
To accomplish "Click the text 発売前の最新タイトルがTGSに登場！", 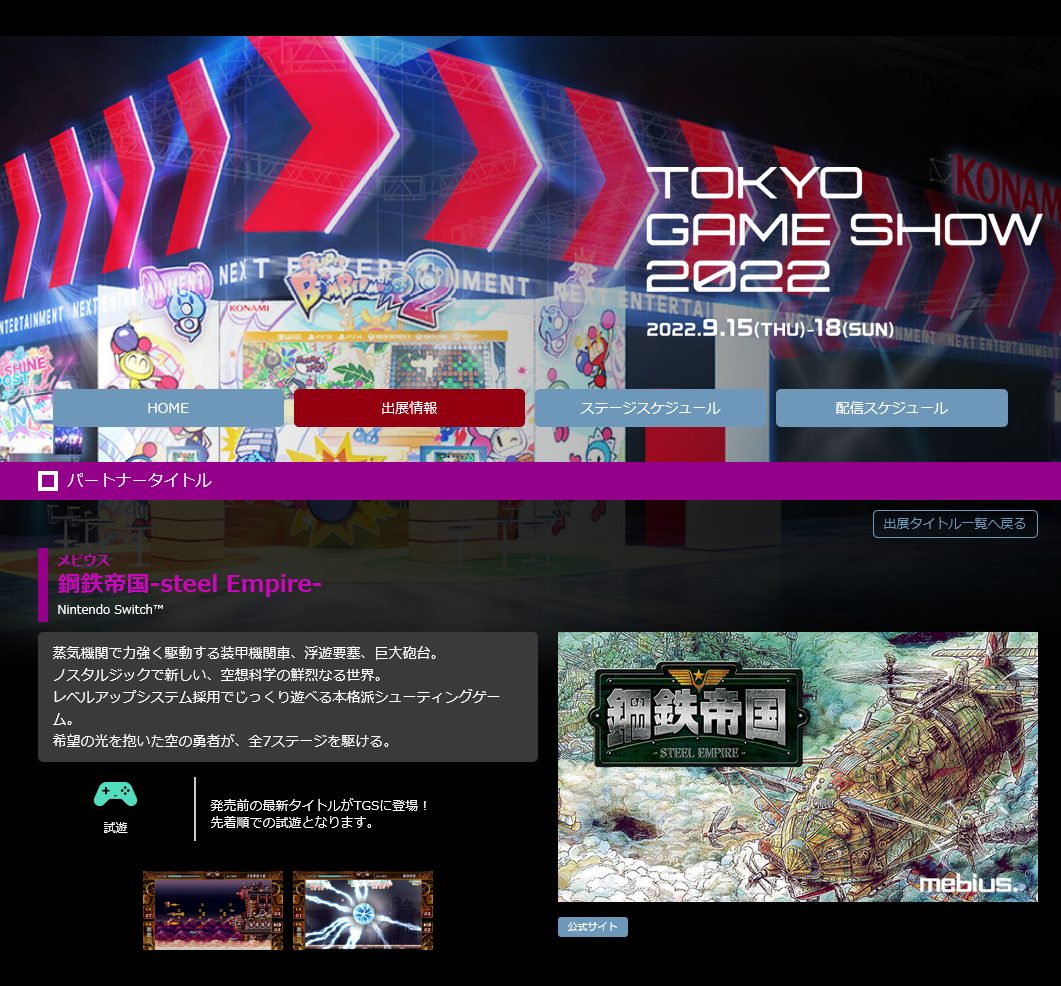I will point(319,805).
